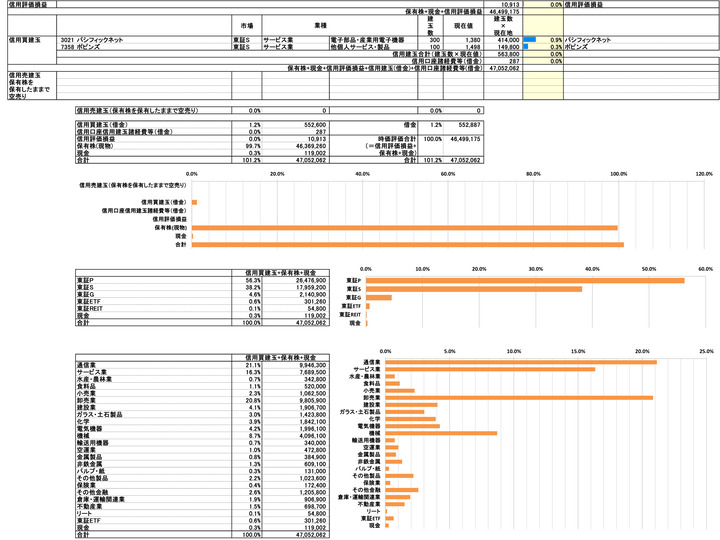The image size is (720, 540).
Task: Select the blue data bar for パシフィックネット
Action: [x=529, y=39]
